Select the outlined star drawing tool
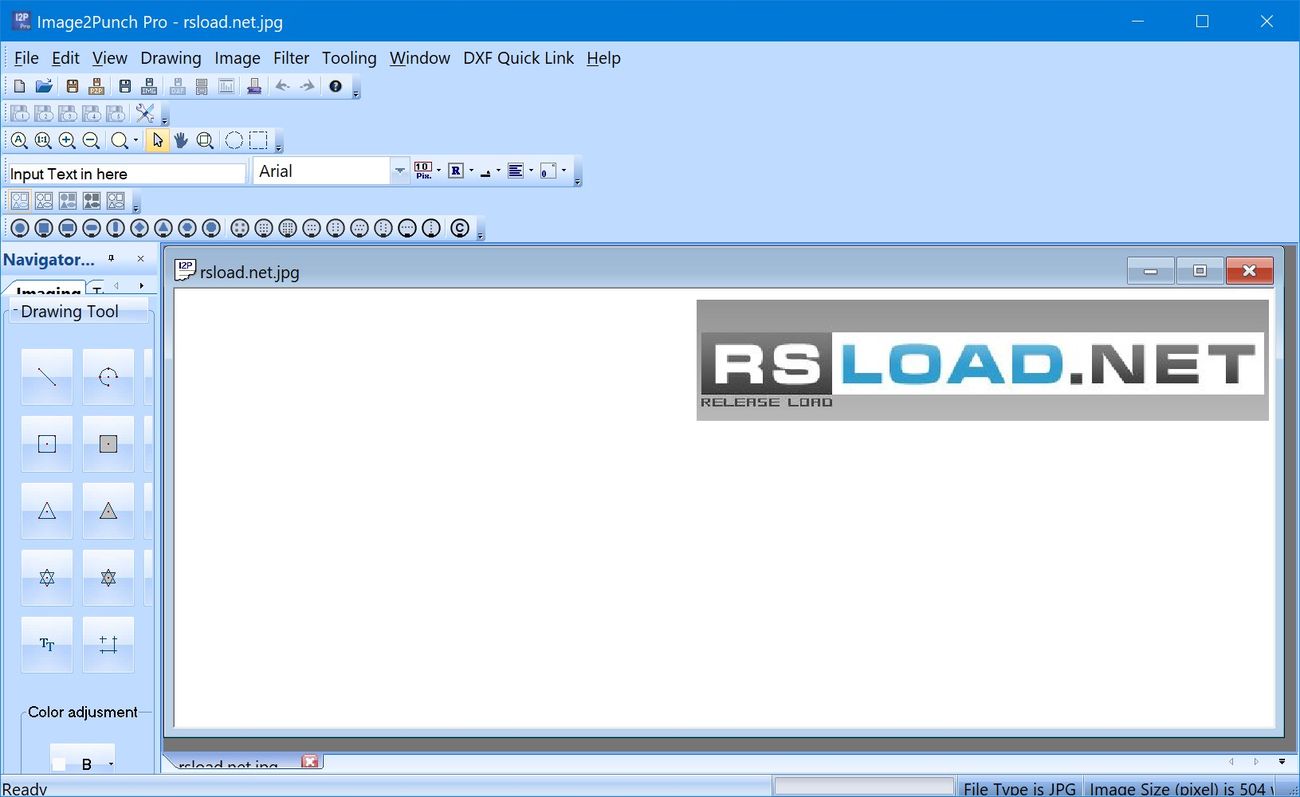1300x797 pixels. (x=47, y=578)
